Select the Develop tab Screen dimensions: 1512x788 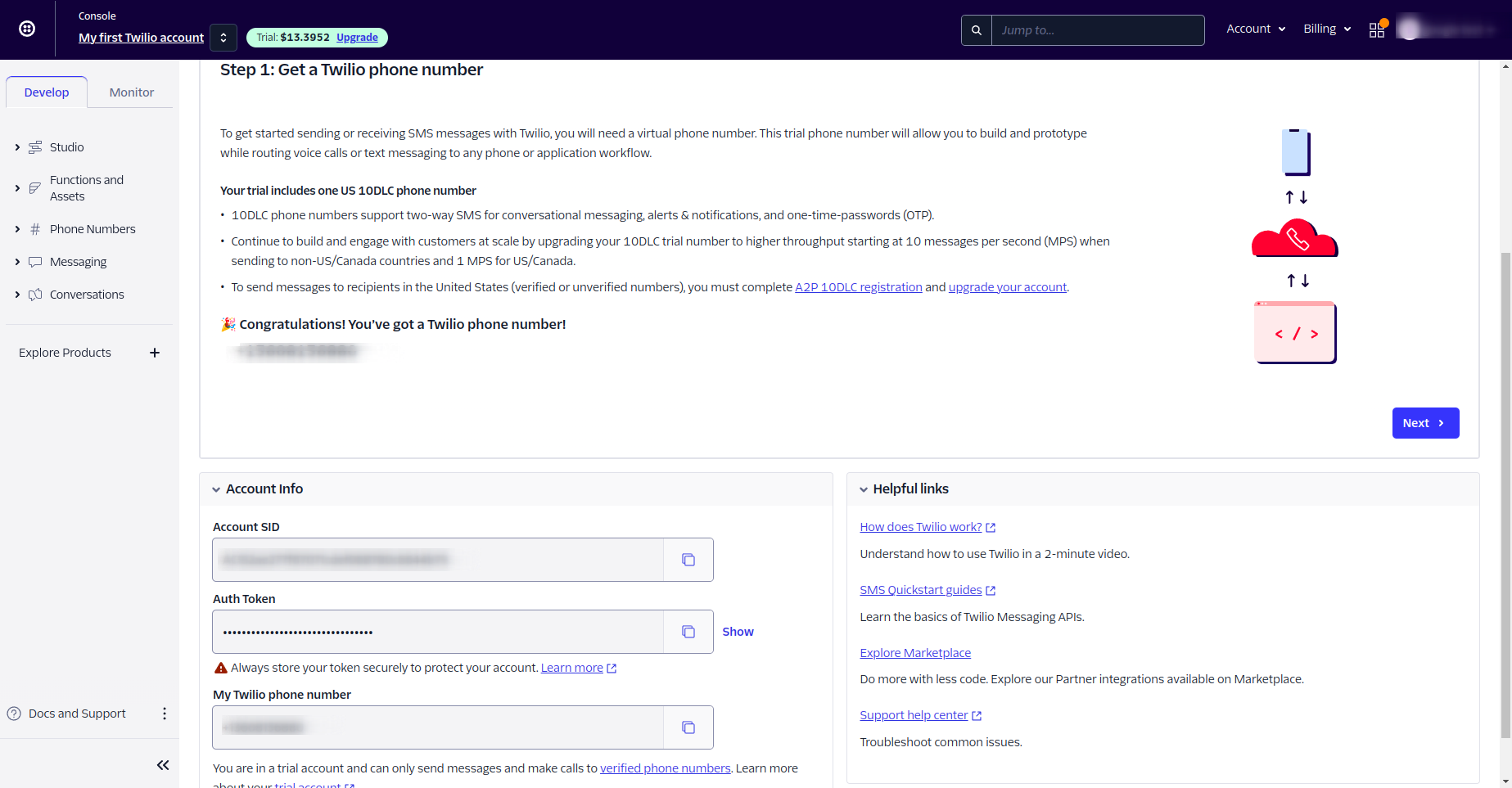(x=47, y=92)
